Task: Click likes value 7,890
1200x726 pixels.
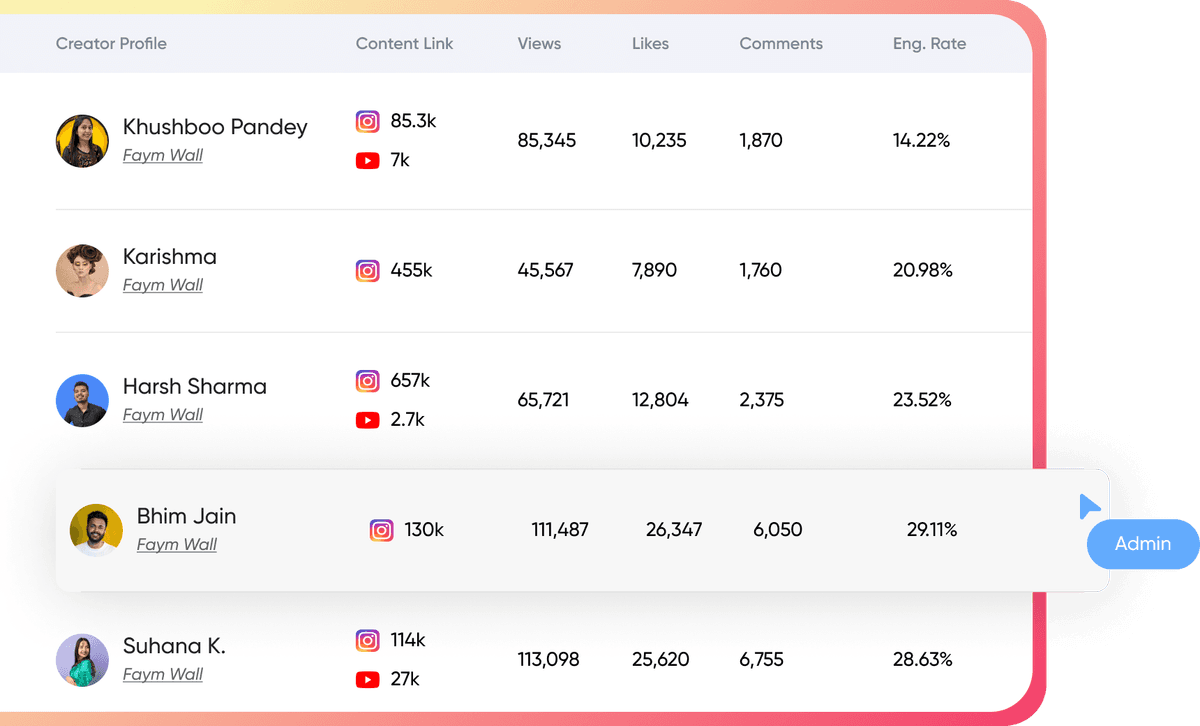Action: coord(655,271)
